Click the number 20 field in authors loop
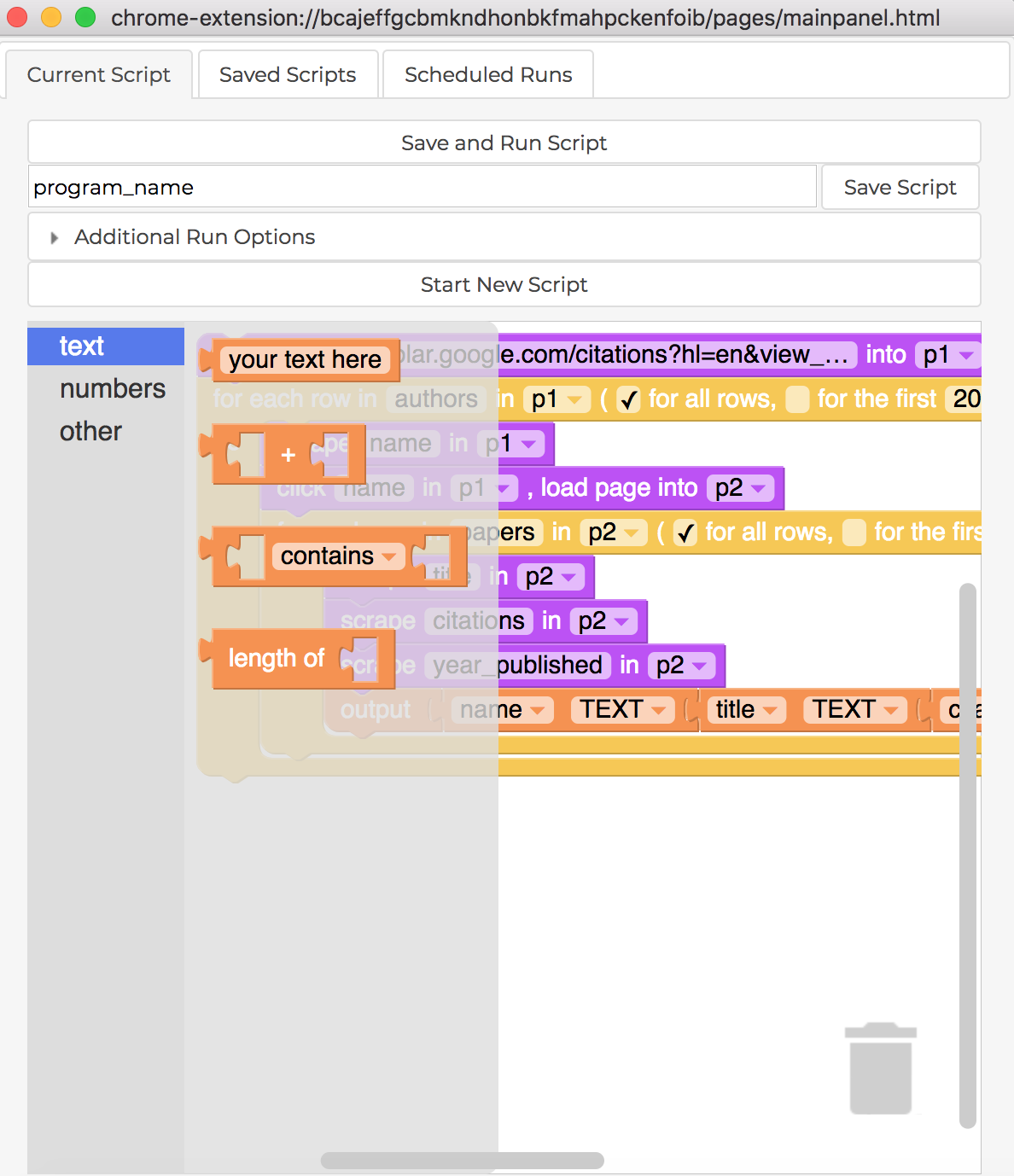Image resolution: width=1014 pixels, height=1176 pixels. [x=964, y=399]
